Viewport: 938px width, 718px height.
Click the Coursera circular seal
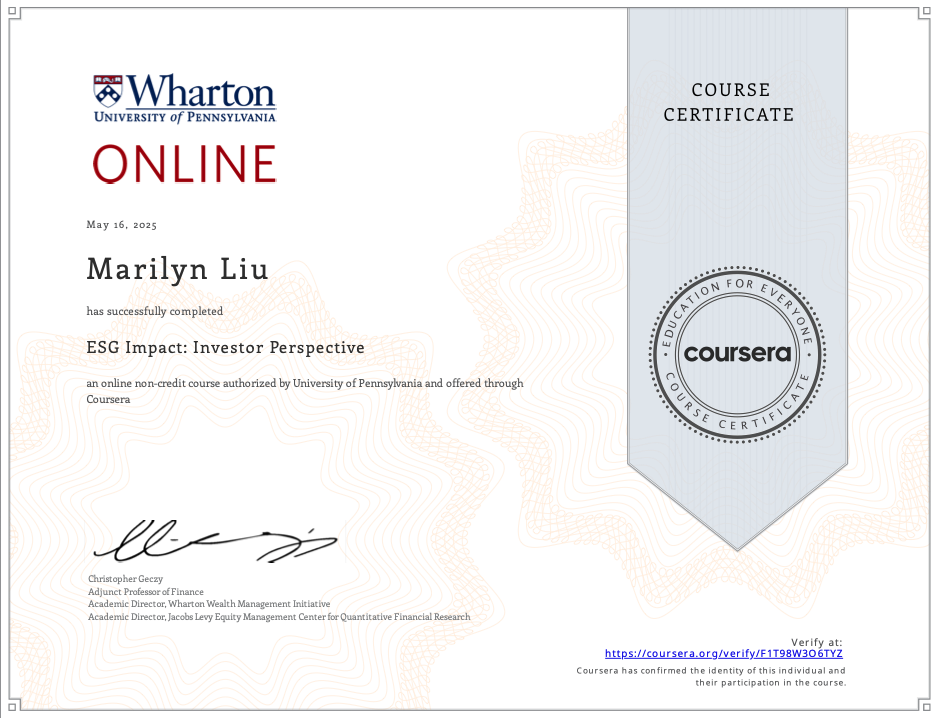click(737, 354)
